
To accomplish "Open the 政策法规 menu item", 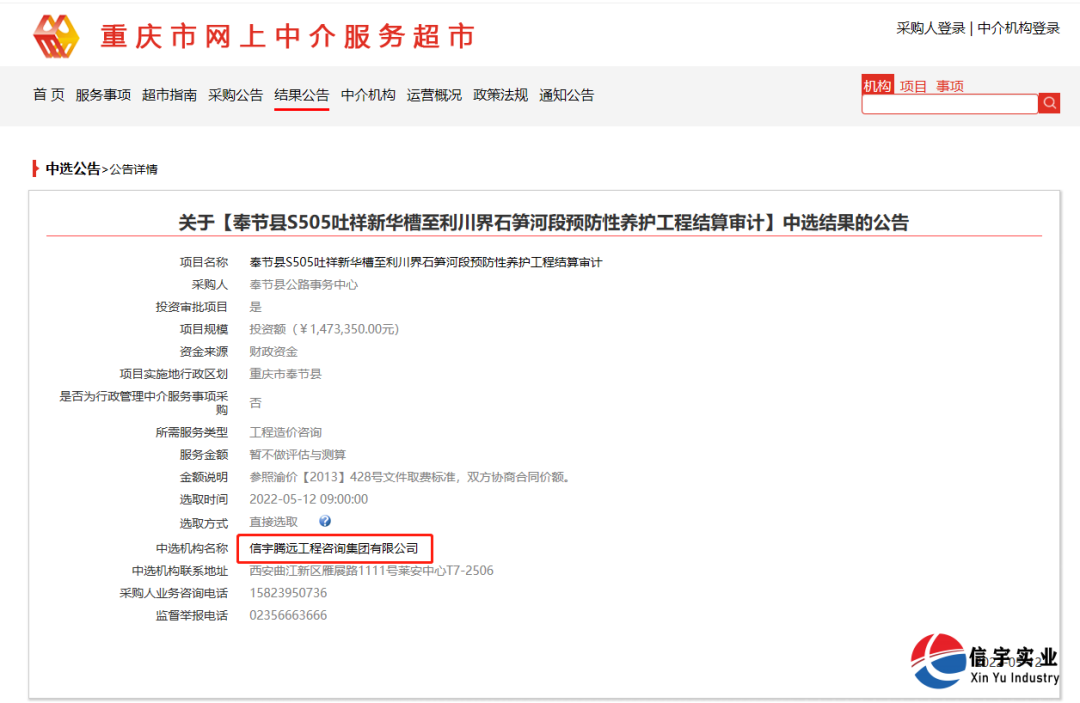I will (x=499, y=95).
